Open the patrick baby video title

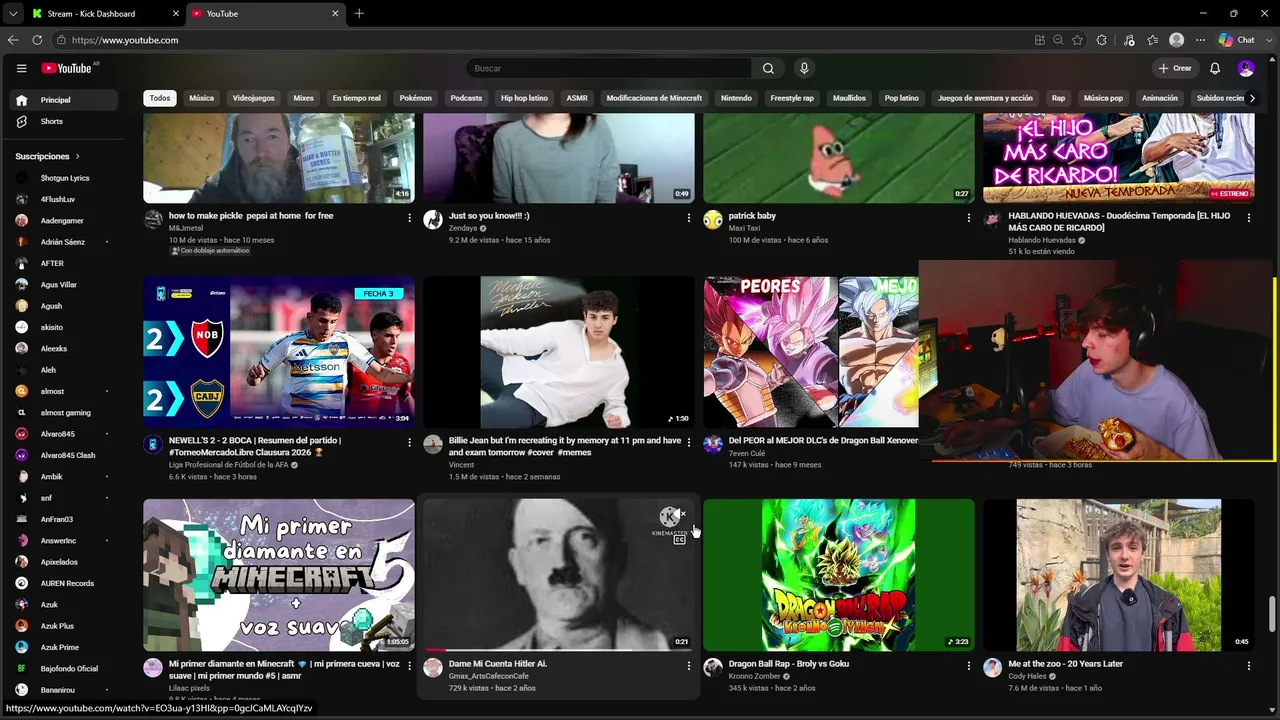pos(752,215)
